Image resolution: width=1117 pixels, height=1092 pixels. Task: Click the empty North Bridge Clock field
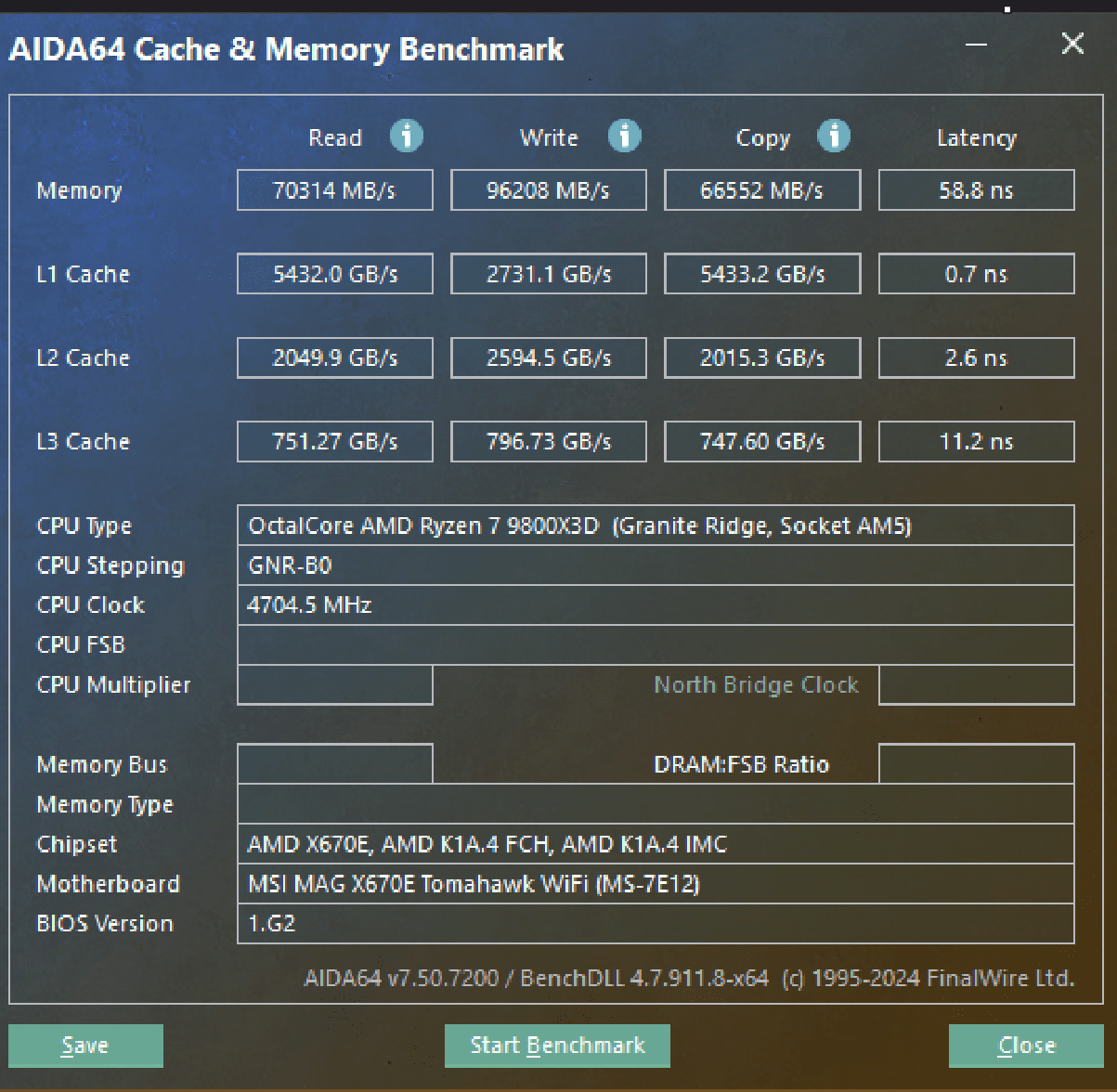[976, 685]
